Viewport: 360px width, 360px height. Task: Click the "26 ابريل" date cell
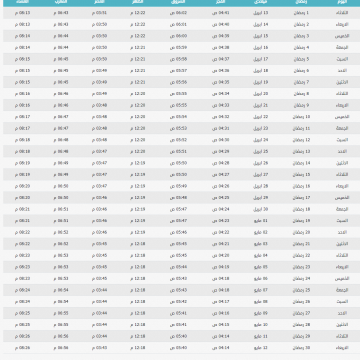pos(261,163)
